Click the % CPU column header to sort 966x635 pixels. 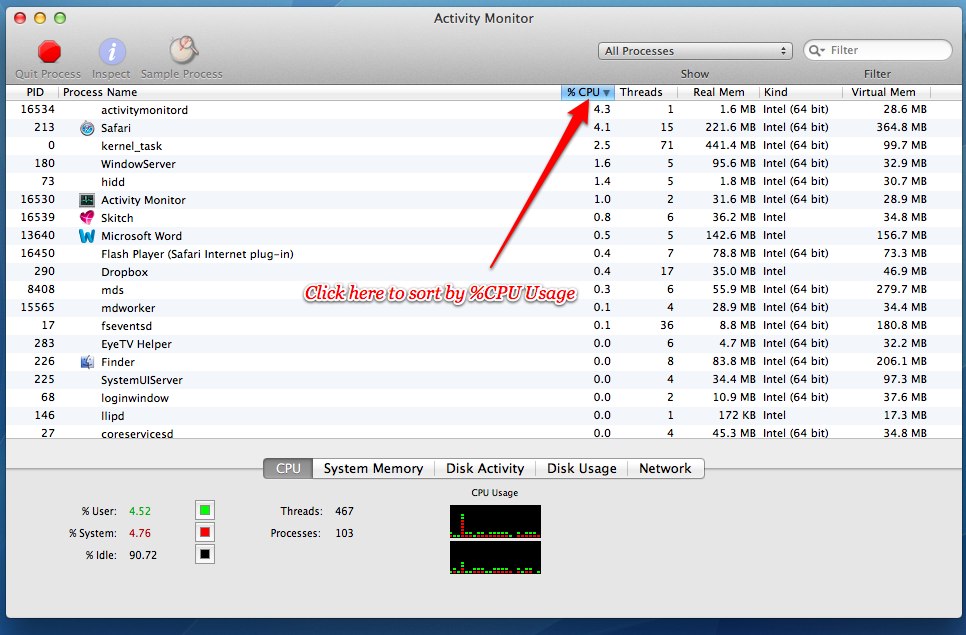[588, 92]
